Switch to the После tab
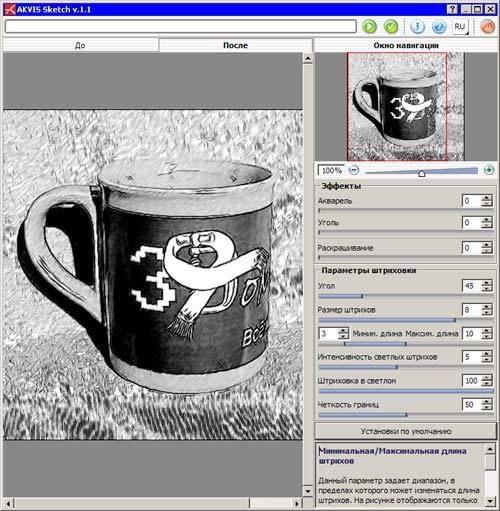 (x=235, y=45)
